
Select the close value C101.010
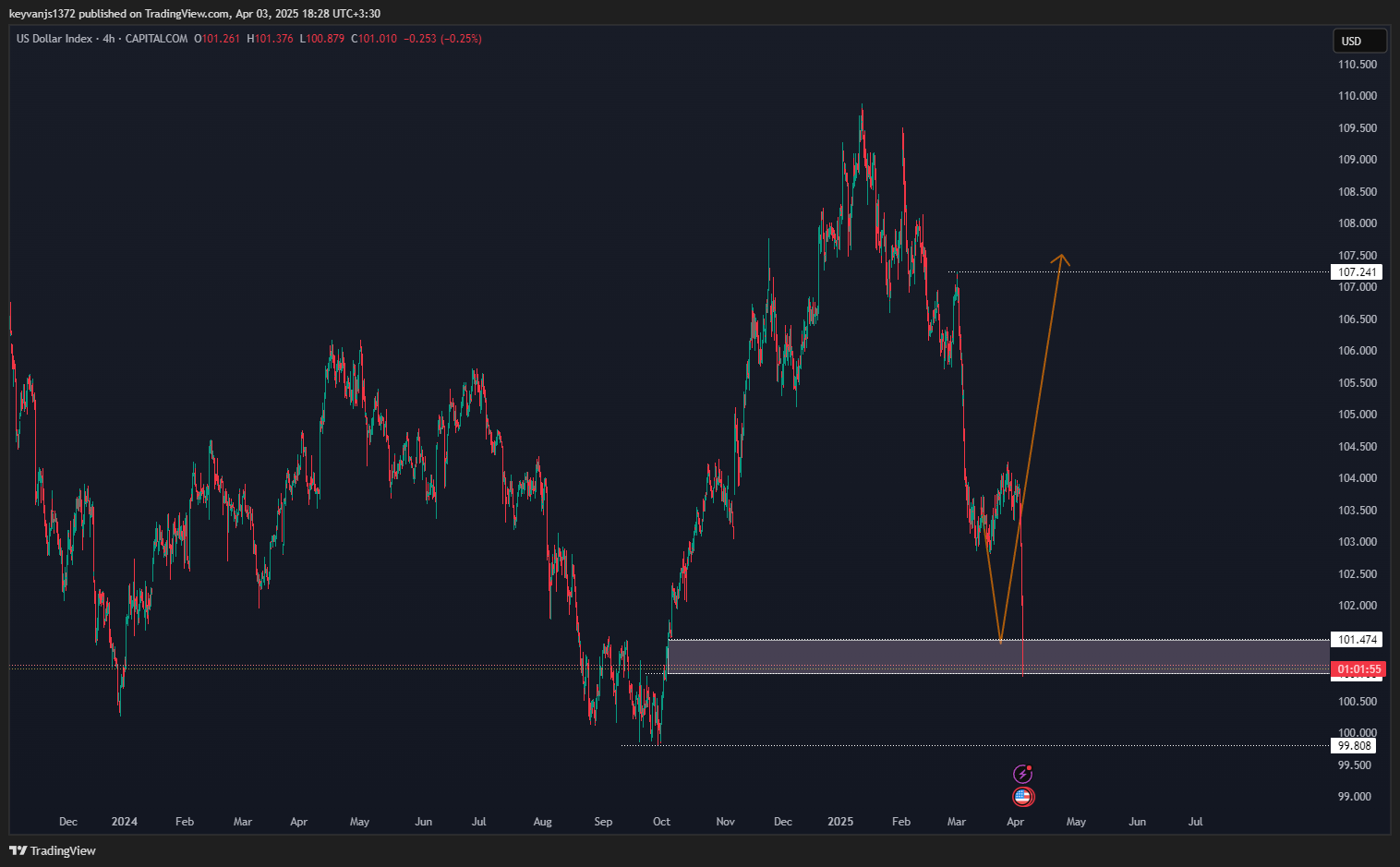[374, 39]
